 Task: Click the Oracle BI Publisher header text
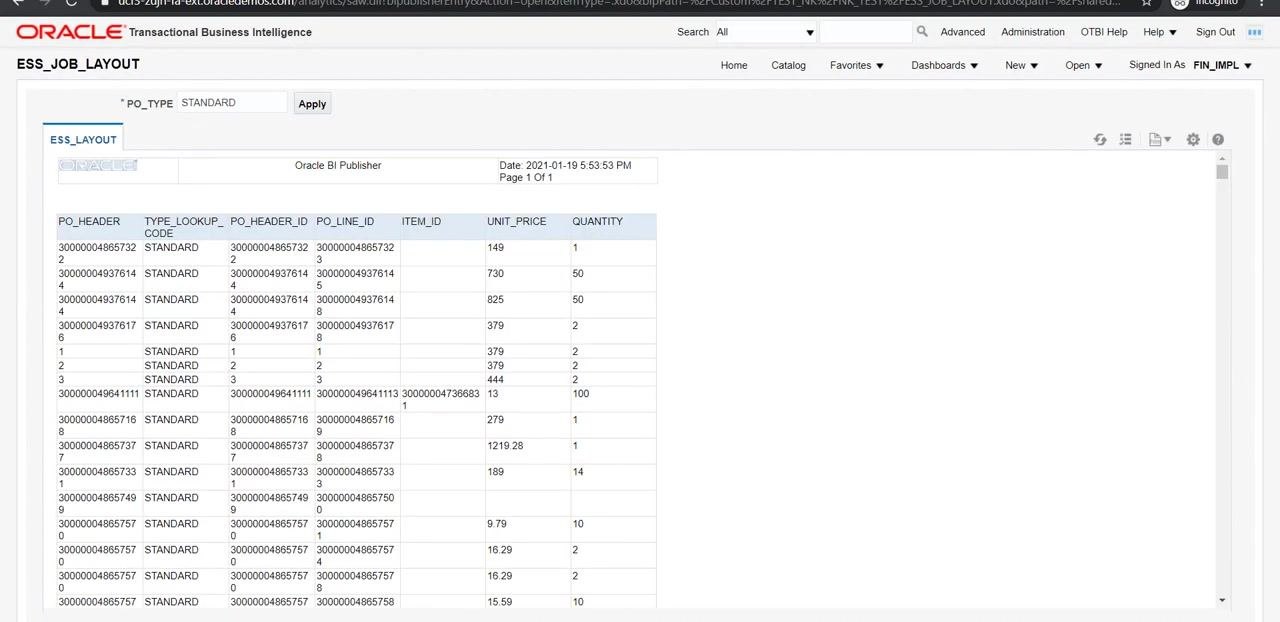pyautogui.click(x=338, y=166)
